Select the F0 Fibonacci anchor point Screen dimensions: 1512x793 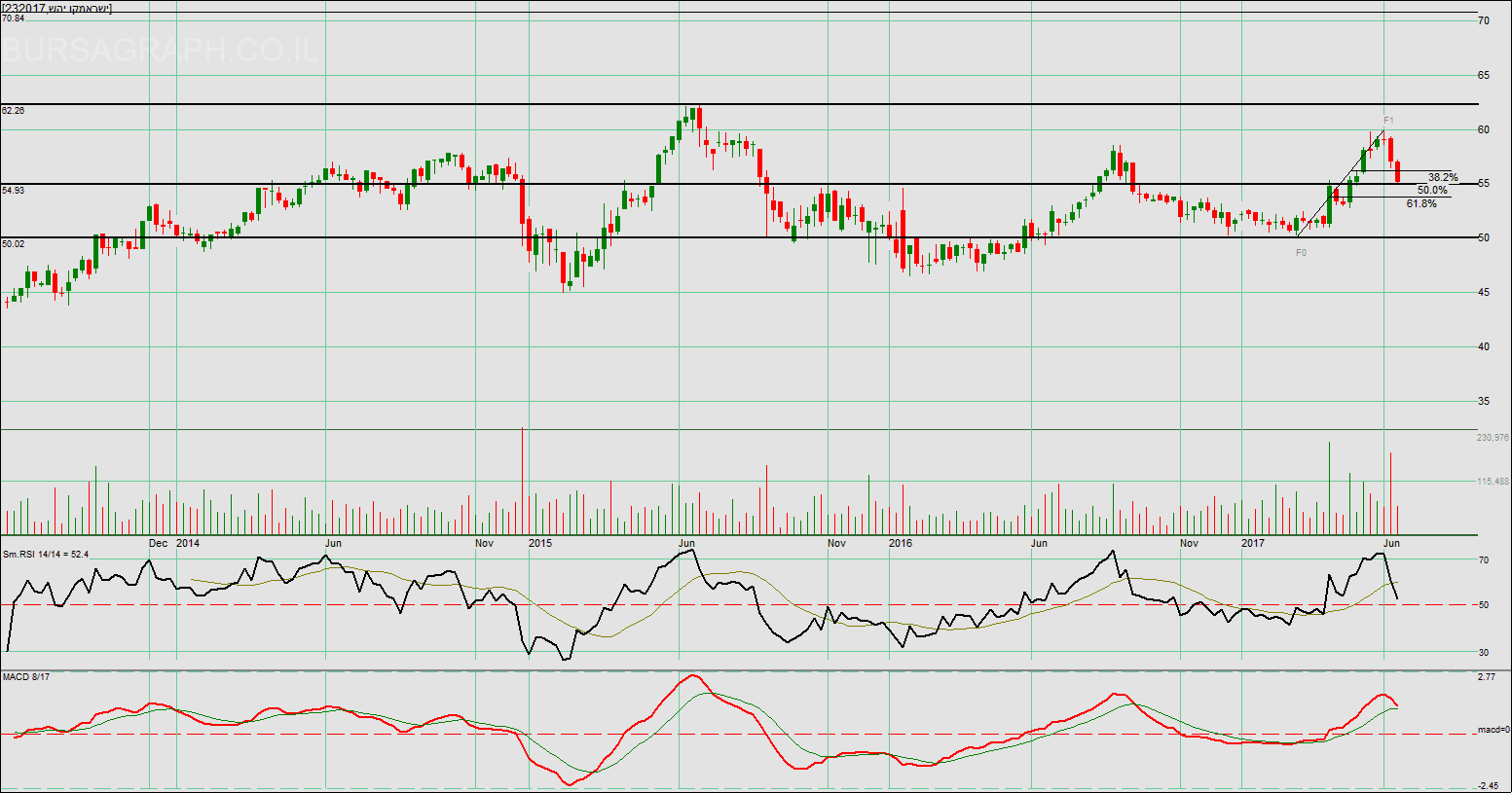1301,253
